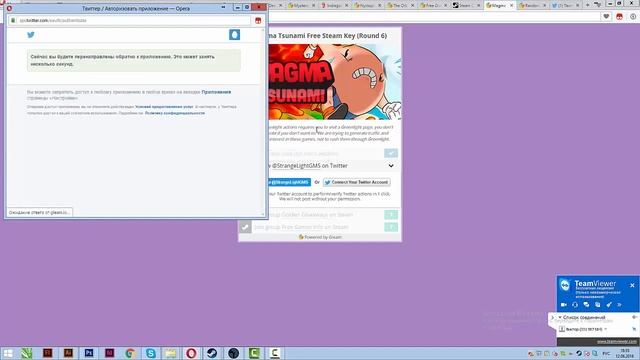640x360 pixels.
Task: Click the circular icon at far right of Opera toolbar
Action: tap(633, 17)
